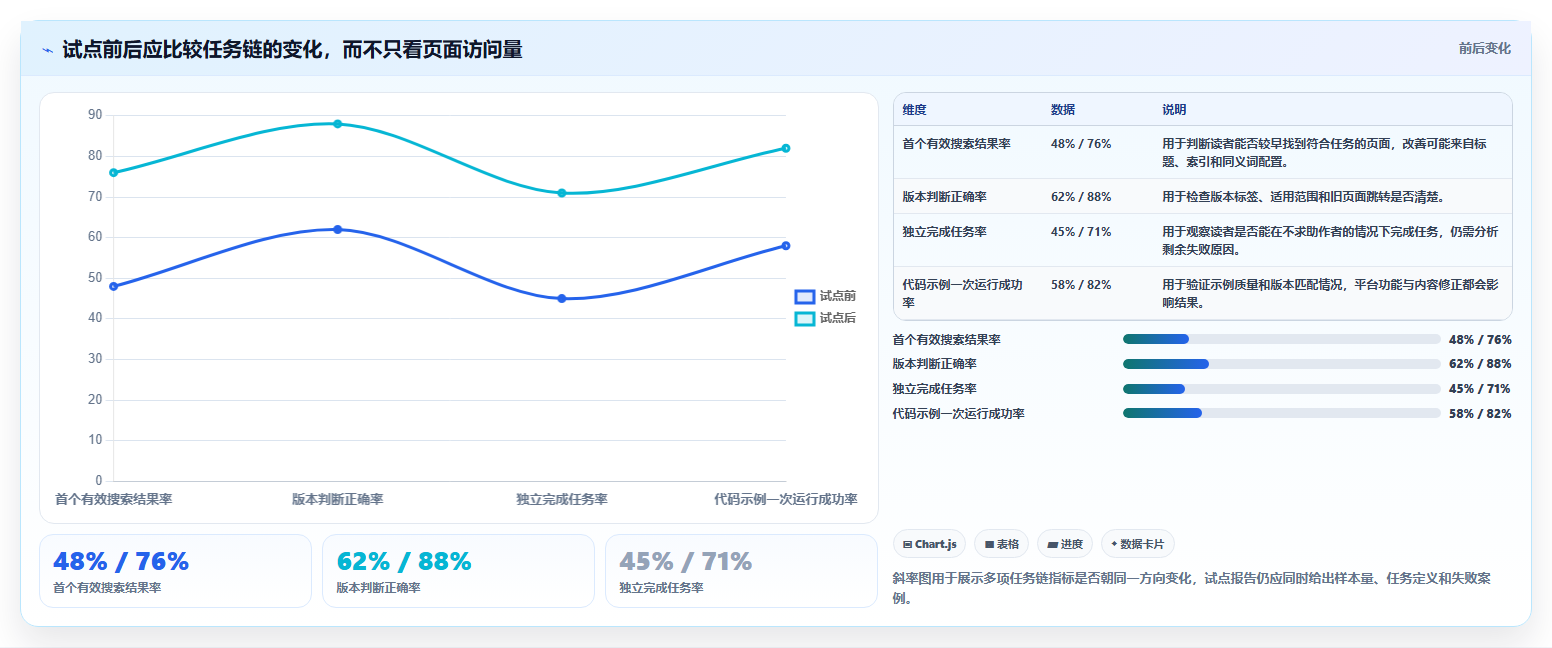Select the 表格 chip
The width and height of the screenshot is (1552, 648).
point(1001,544)
